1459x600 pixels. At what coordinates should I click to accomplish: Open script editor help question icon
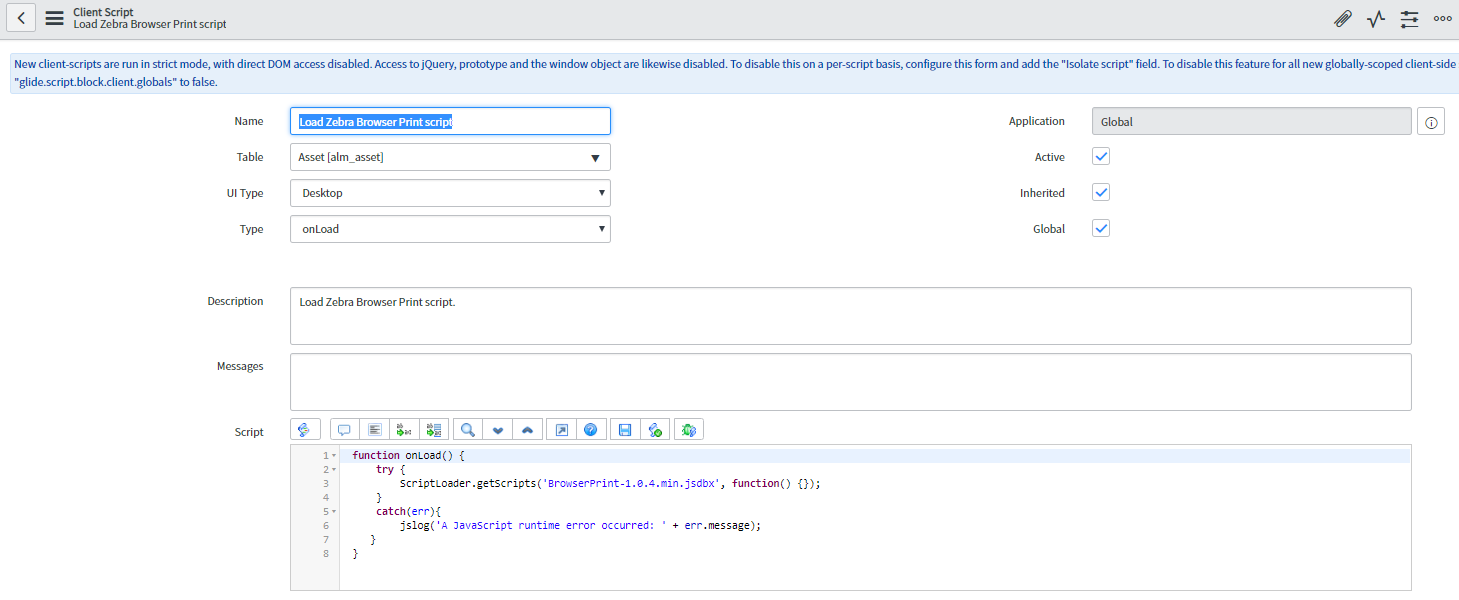tap(591, 429)
